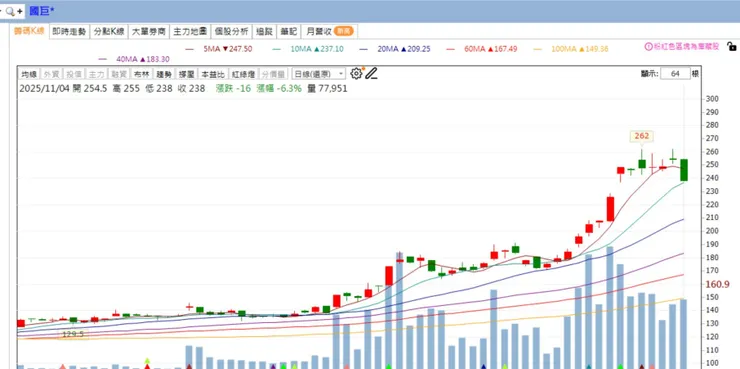Switch to the 個股分析 tab
Screen dimensions: 740x369
(x=231, y=32)
